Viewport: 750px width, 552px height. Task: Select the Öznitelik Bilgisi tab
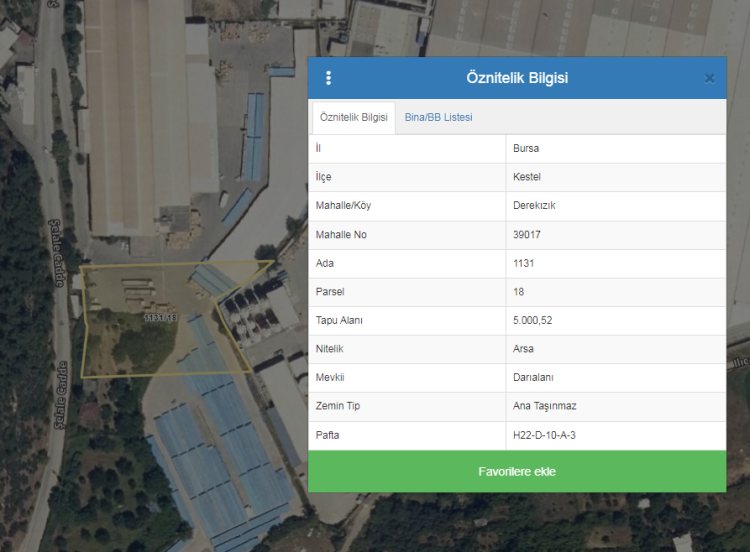coord(353,117)
